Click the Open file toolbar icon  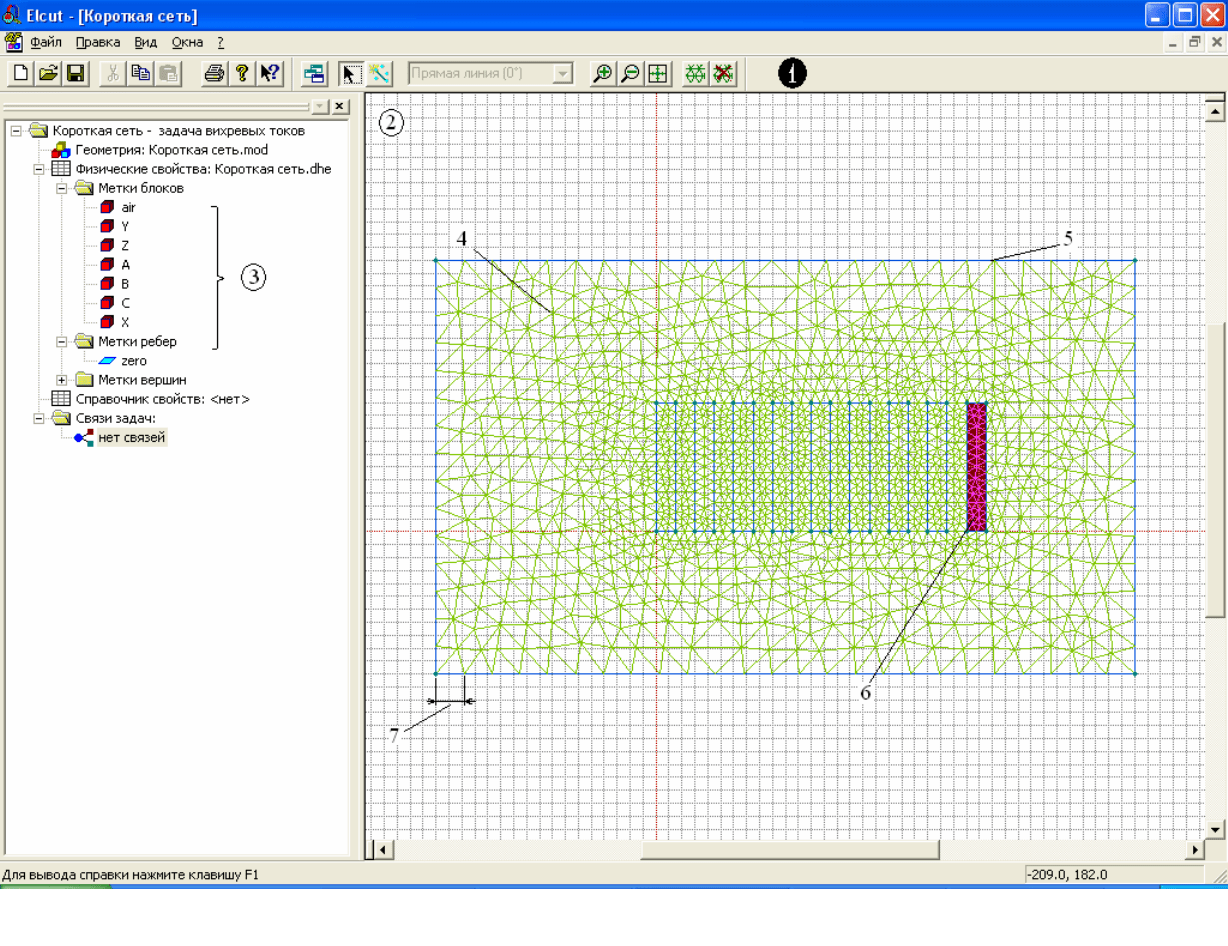coord(47,73)
